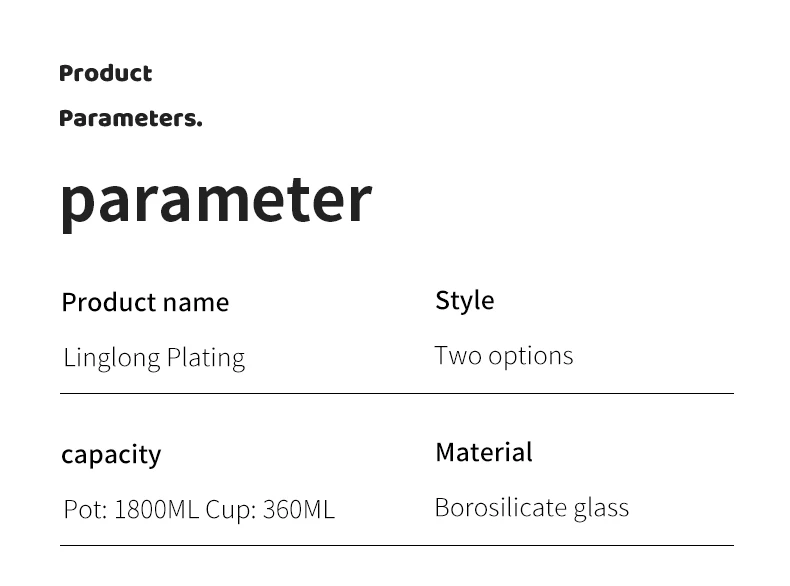Screen dimensions: 790x586
Task: Click the "360ML" cup volume value
Action: (x=298, y=510)
